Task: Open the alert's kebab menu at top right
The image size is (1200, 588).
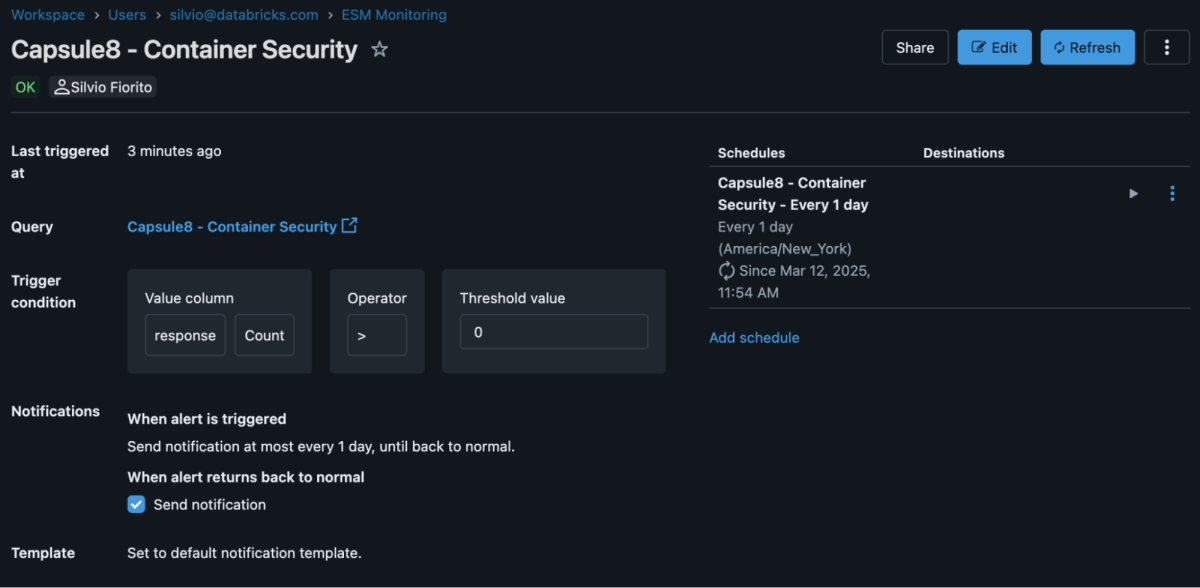Action: [1166, 47]
